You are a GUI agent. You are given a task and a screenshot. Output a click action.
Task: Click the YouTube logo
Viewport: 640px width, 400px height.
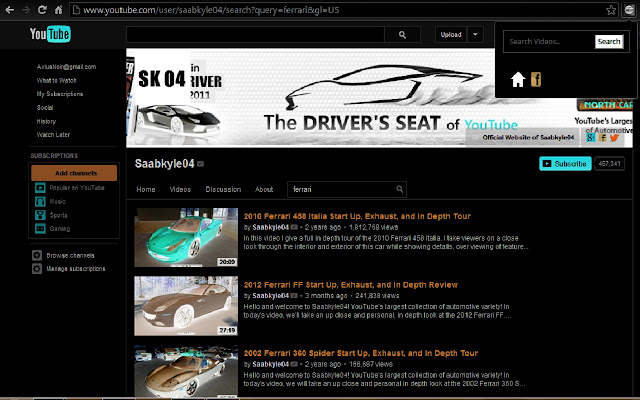tap(50, 34)
